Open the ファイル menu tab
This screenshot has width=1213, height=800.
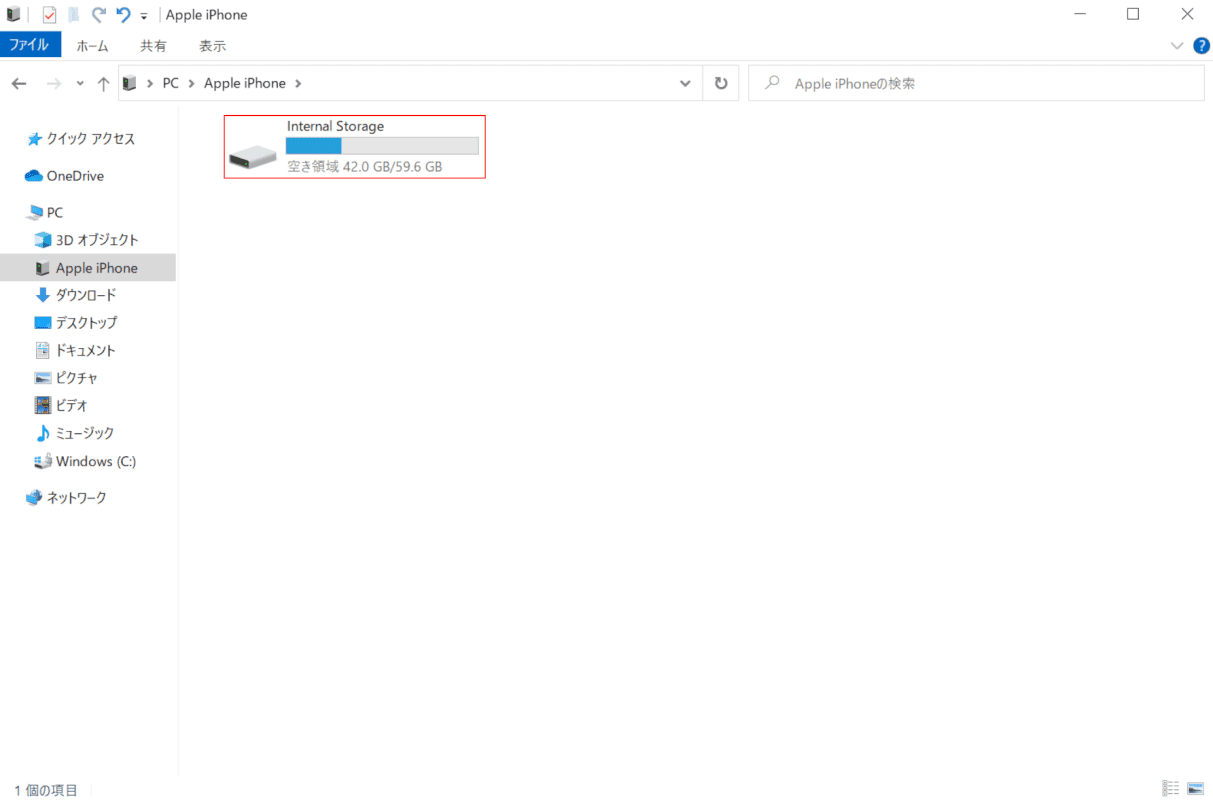[30, 45]
